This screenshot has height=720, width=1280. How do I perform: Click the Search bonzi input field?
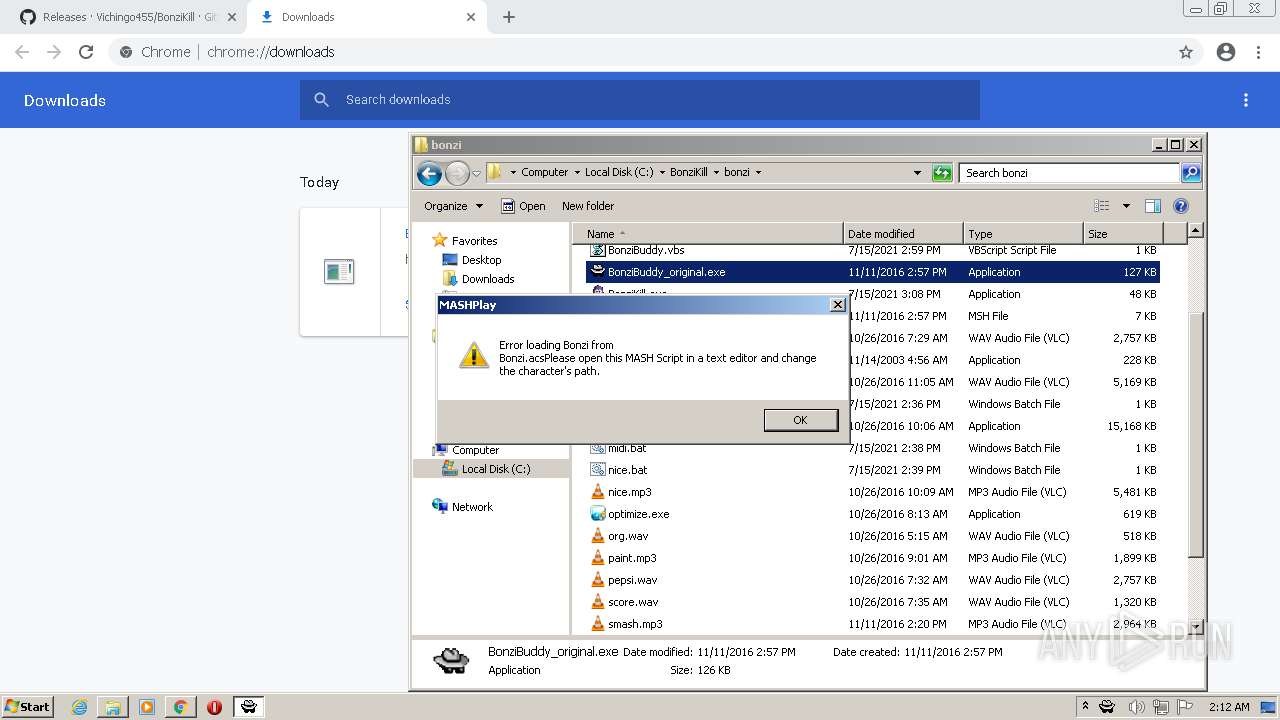(x=1069, y=173)
